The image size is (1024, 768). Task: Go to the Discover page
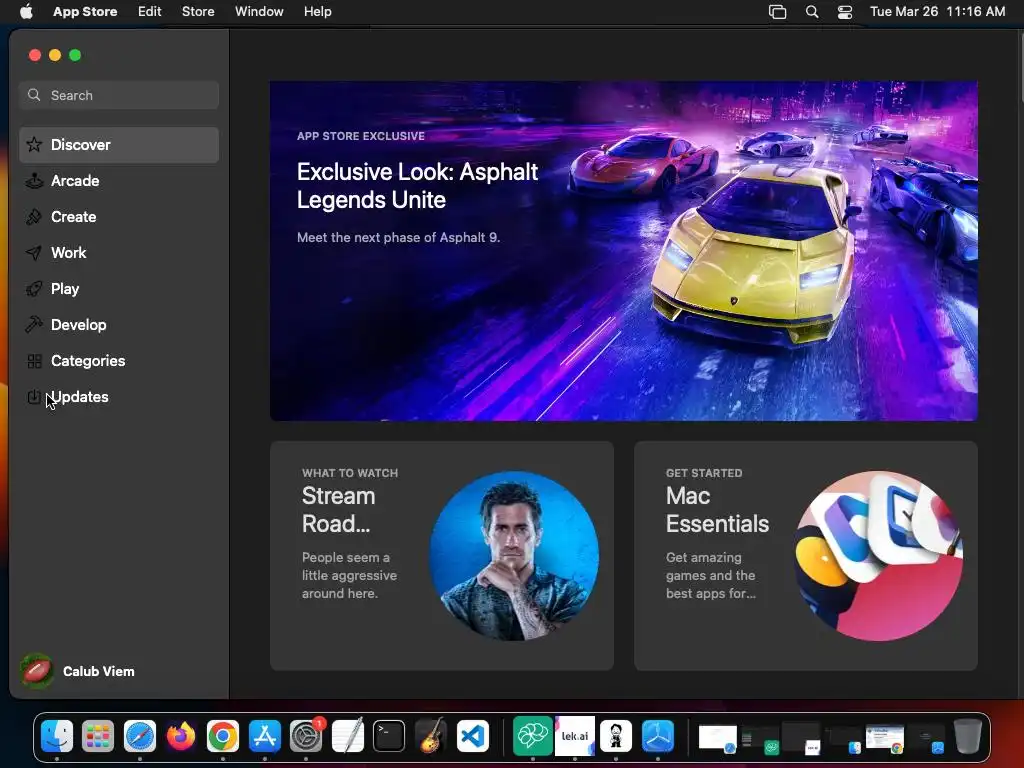(119, 145)
